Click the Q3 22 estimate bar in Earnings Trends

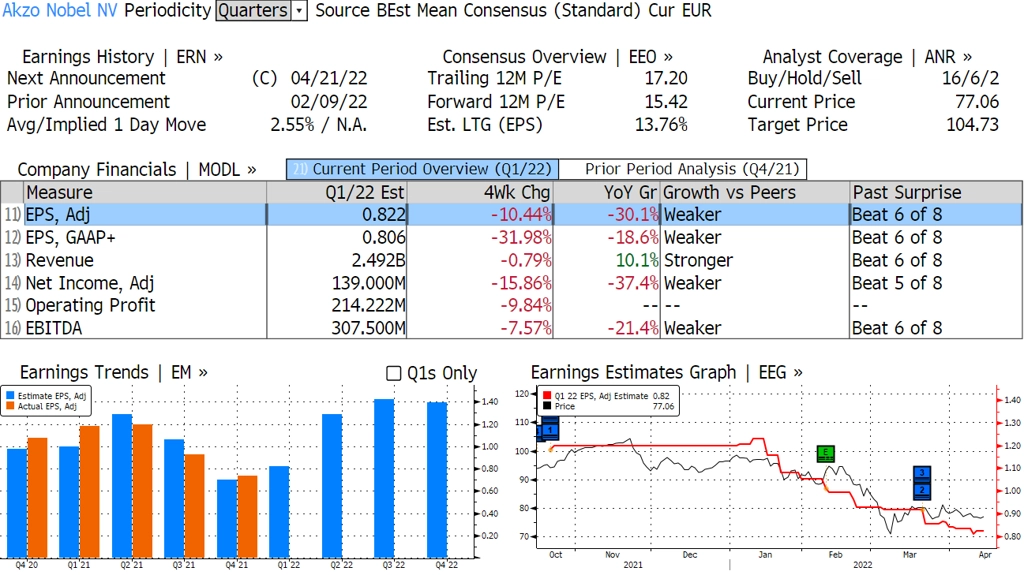[384, 478]
